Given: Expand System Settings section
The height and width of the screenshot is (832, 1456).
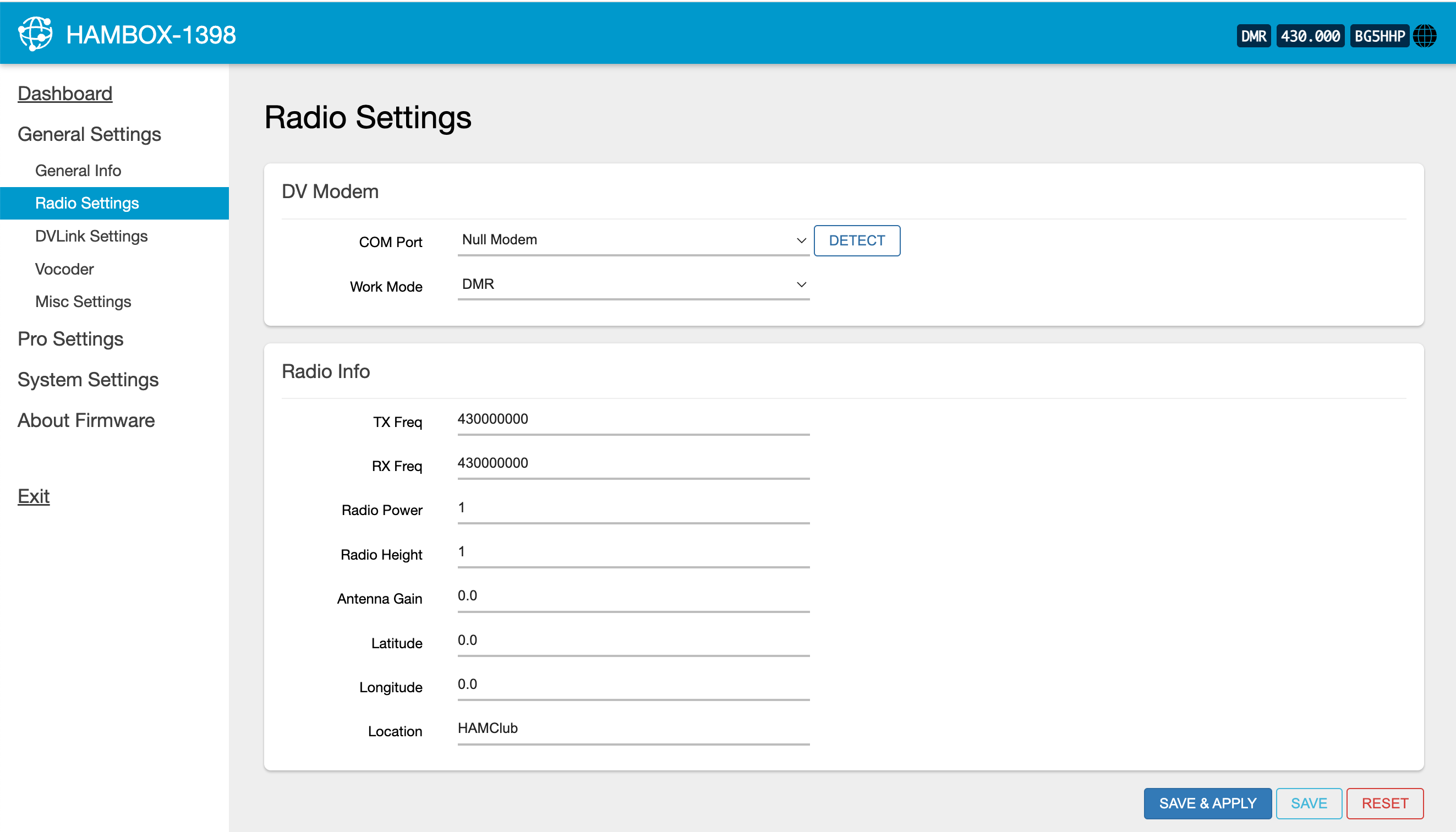Looking at the screenshot, I should (88, 380).
